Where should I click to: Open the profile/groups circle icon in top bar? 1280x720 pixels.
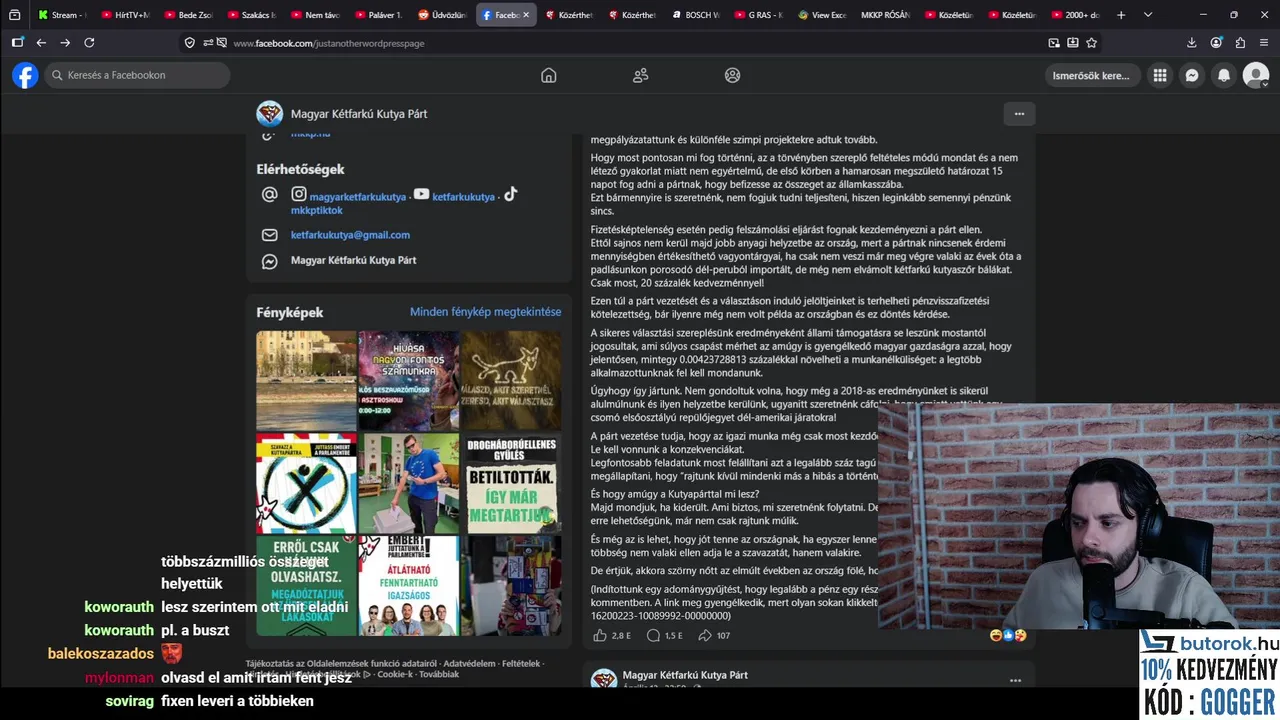(732, 75)
